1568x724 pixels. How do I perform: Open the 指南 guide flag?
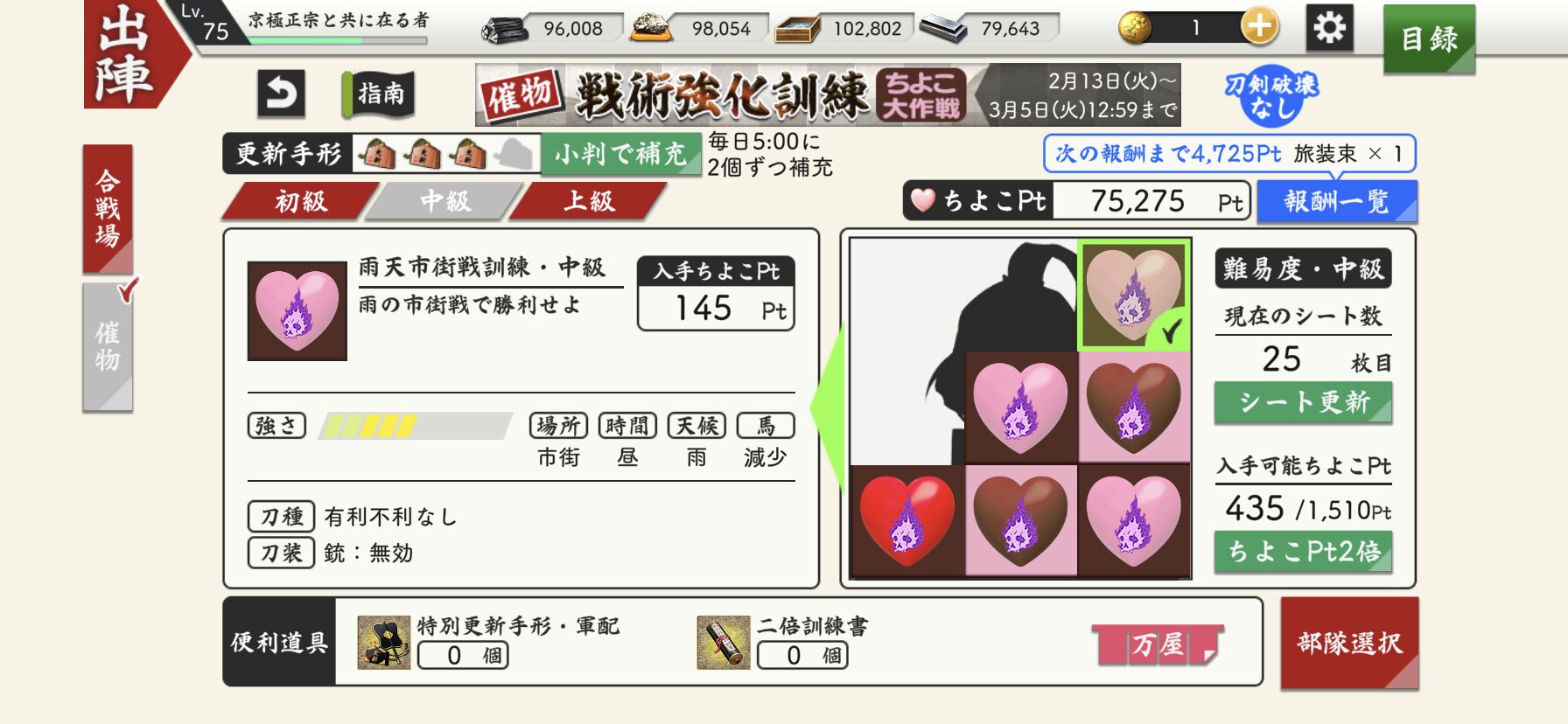[379, 94]
